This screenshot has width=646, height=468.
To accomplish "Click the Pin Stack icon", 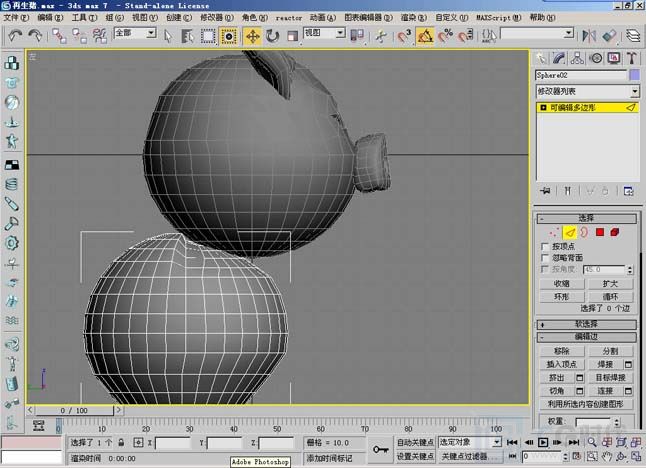I will click(x=545, y=191).
